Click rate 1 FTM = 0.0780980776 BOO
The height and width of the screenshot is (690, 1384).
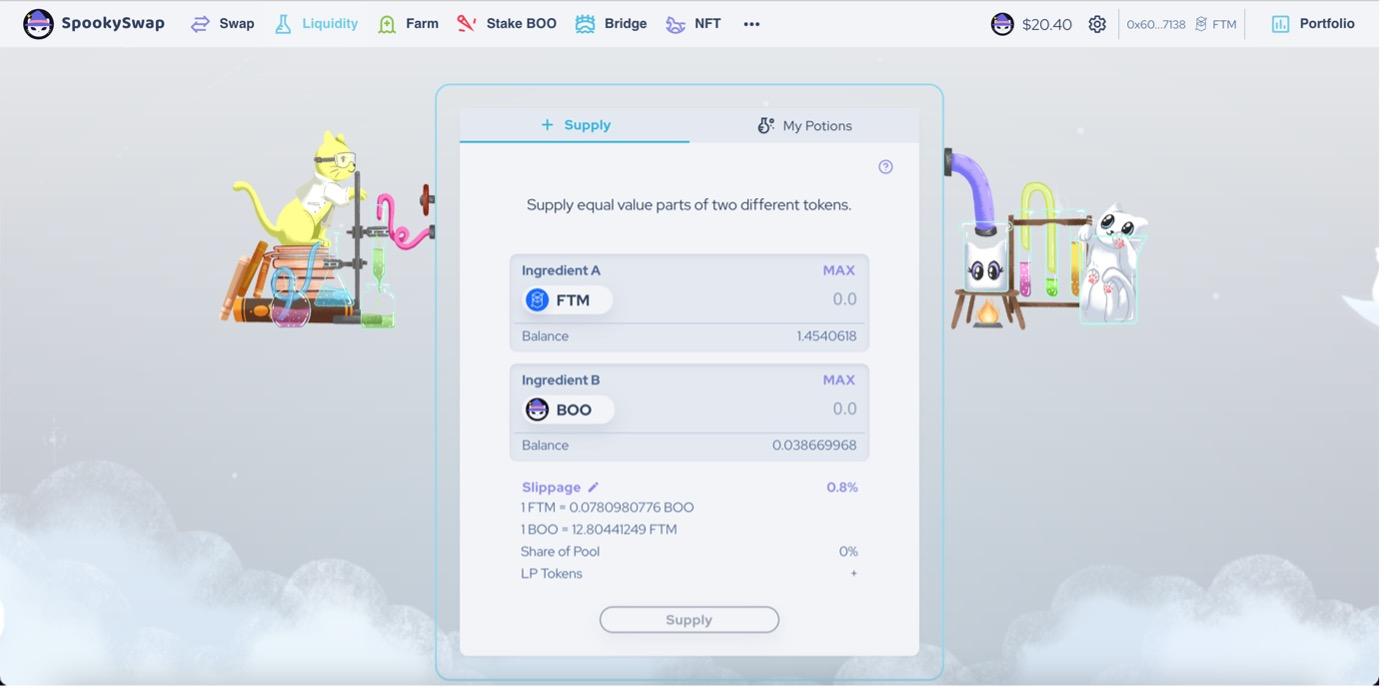(607, 507)
